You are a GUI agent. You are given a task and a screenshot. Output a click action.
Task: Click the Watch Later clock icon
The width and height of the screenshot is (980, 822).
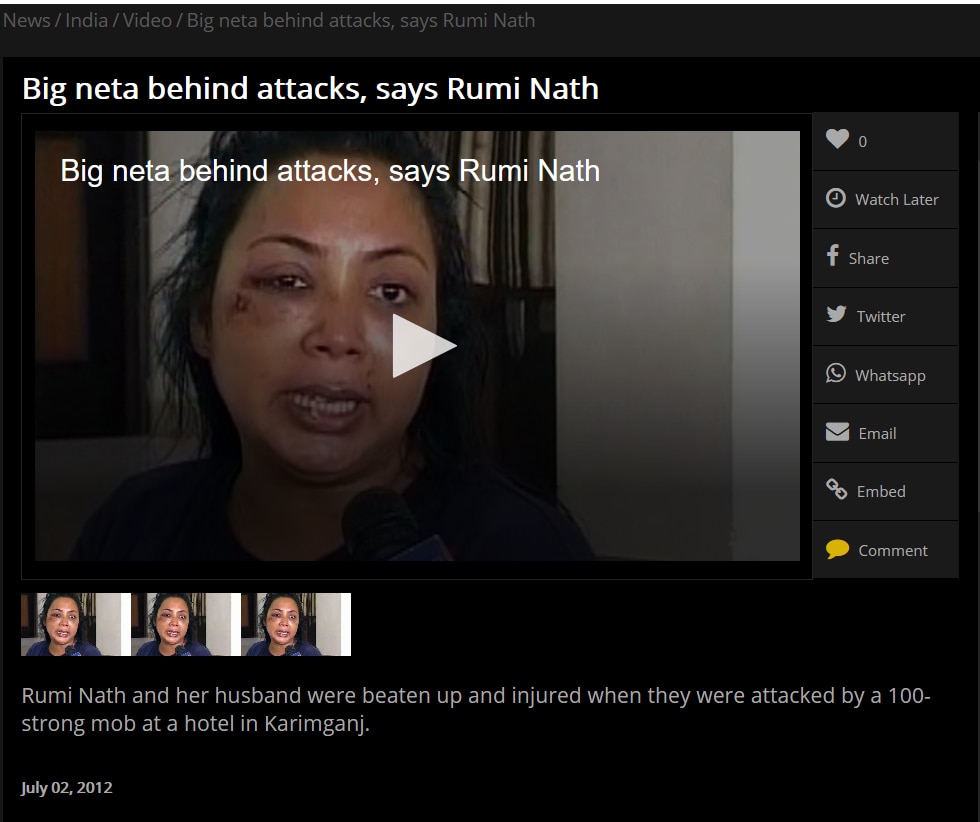836,198
